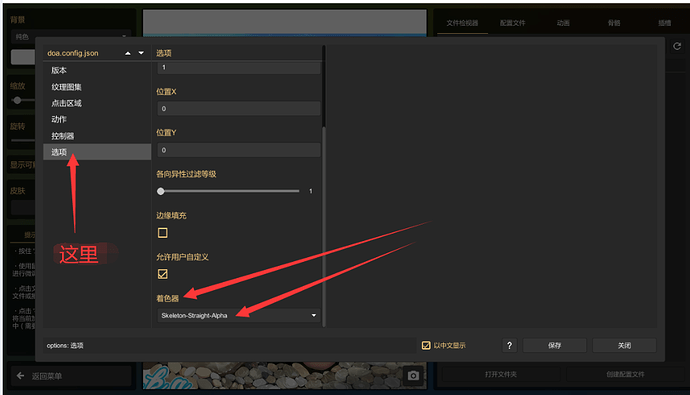Open the Skeleton-Straight-Alpha shader dropdown
This screenshot has width=690, height=395.
(x=239, y=315)
